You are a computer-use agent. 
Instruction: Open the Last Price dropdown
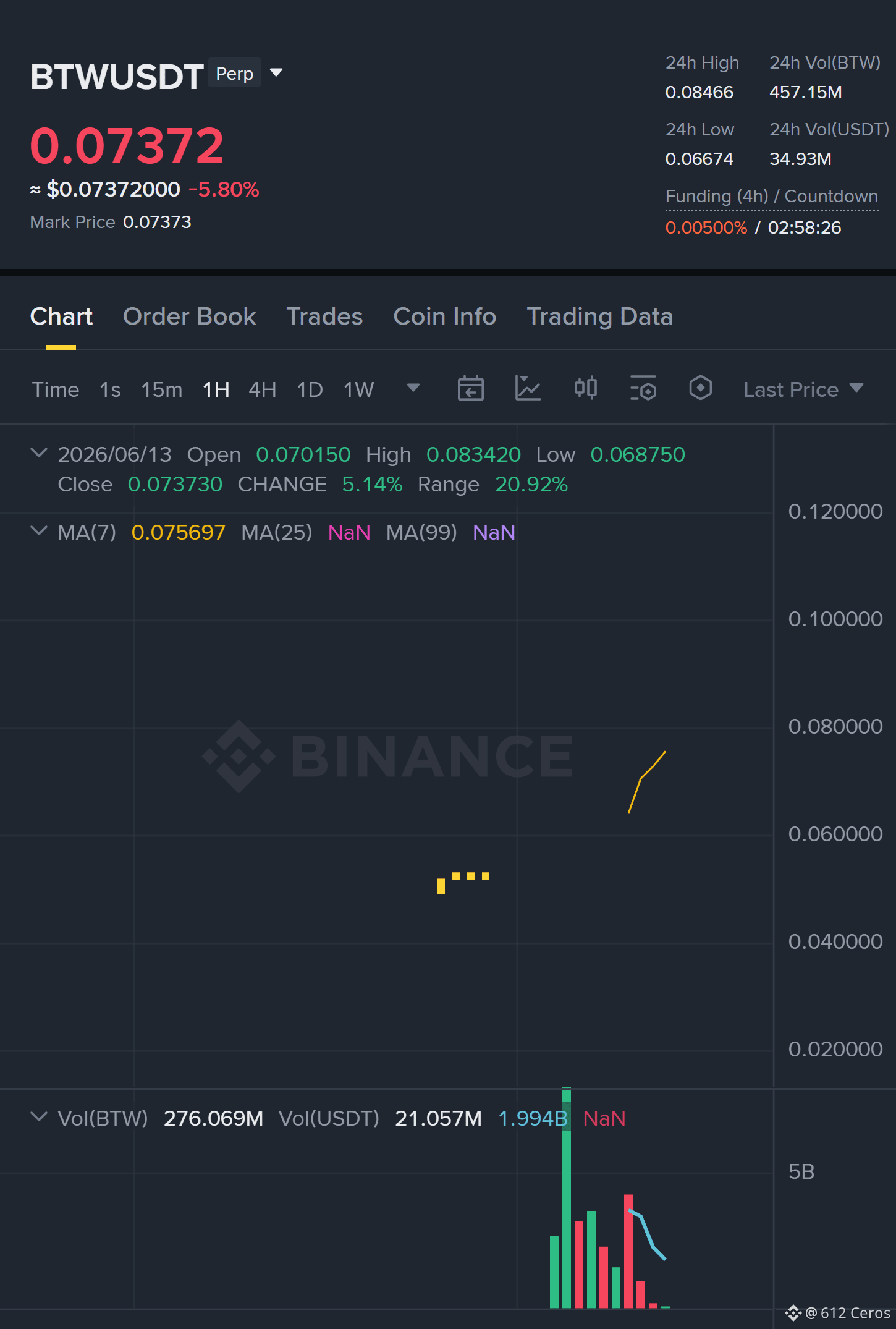coord(803,389)
